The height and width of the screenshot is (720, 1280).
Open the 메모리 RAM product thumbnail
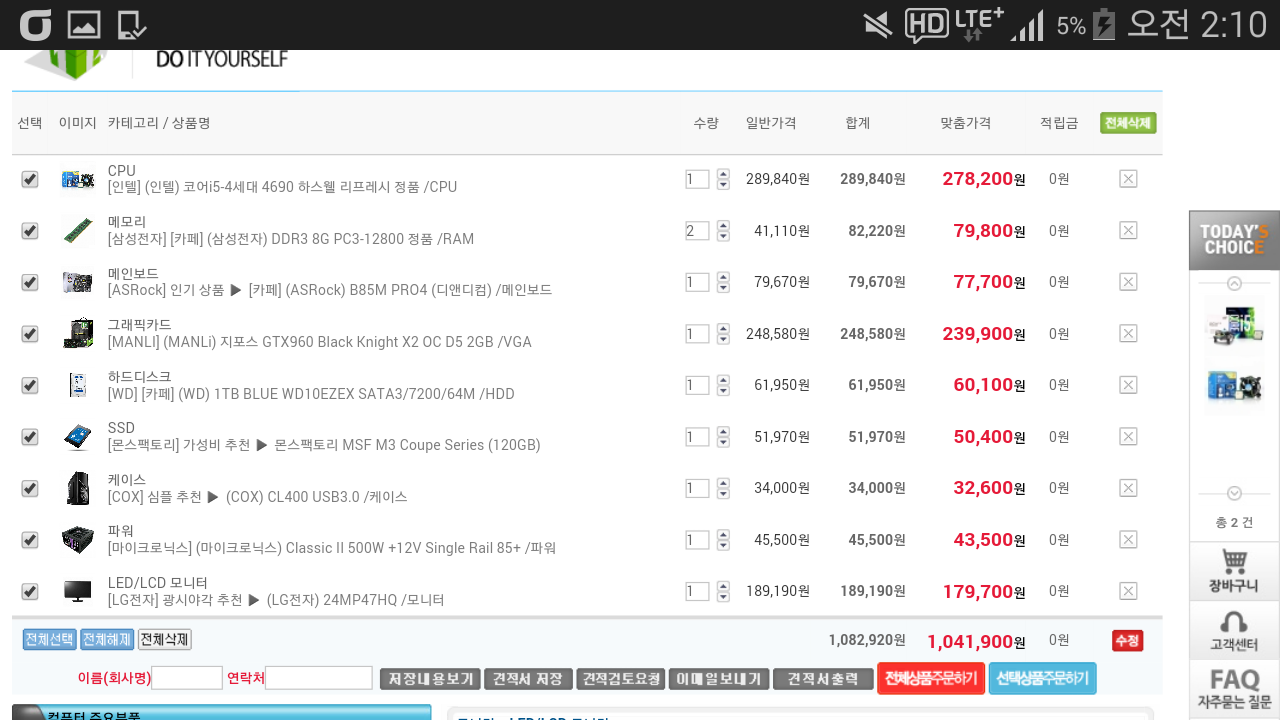tap(77, 230)
